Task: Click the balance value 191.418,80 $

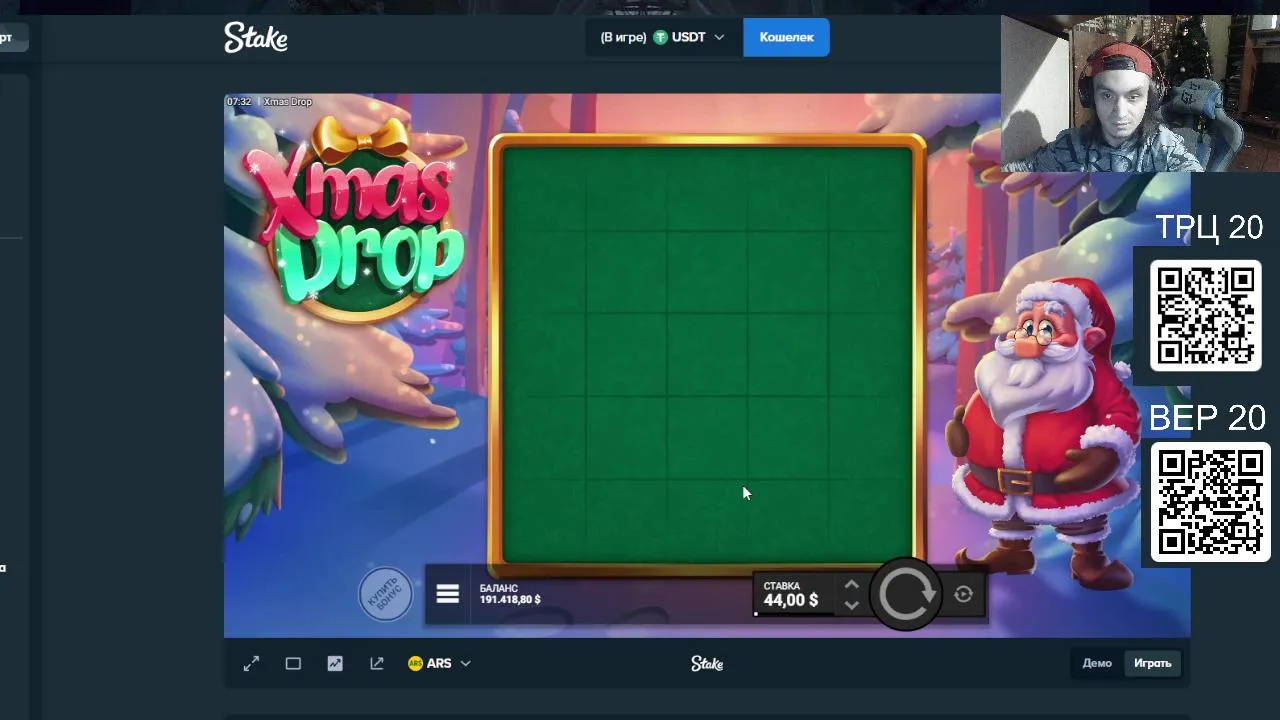Action: coord(510,600)
